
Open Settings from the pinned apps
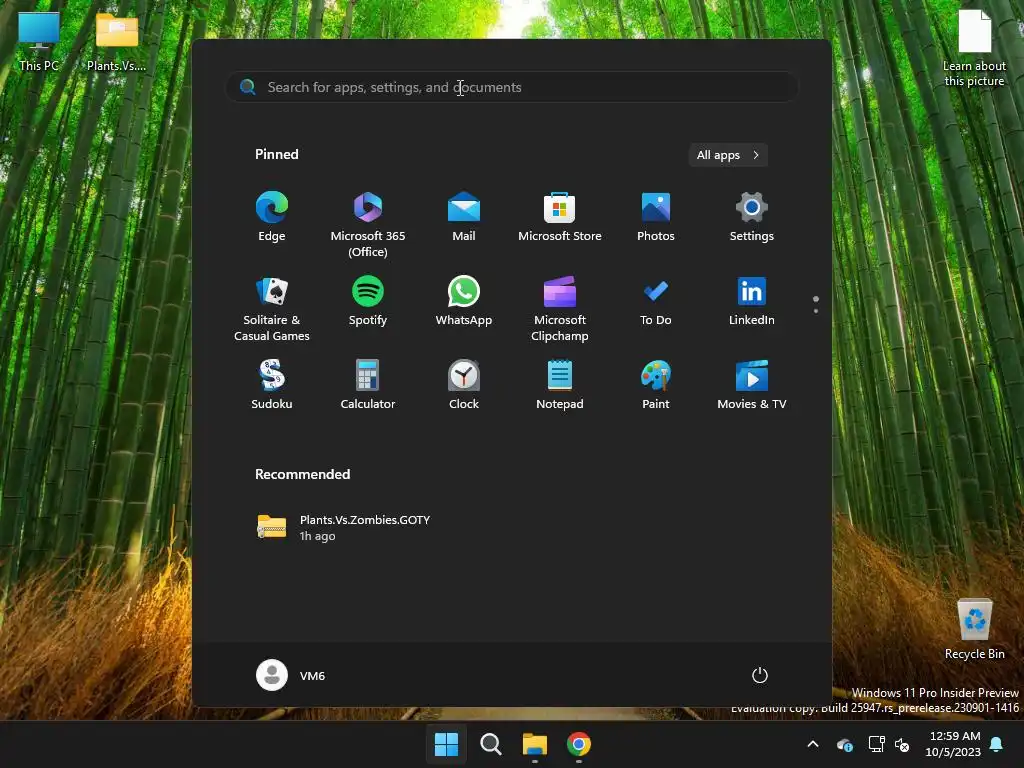point(752,217)
